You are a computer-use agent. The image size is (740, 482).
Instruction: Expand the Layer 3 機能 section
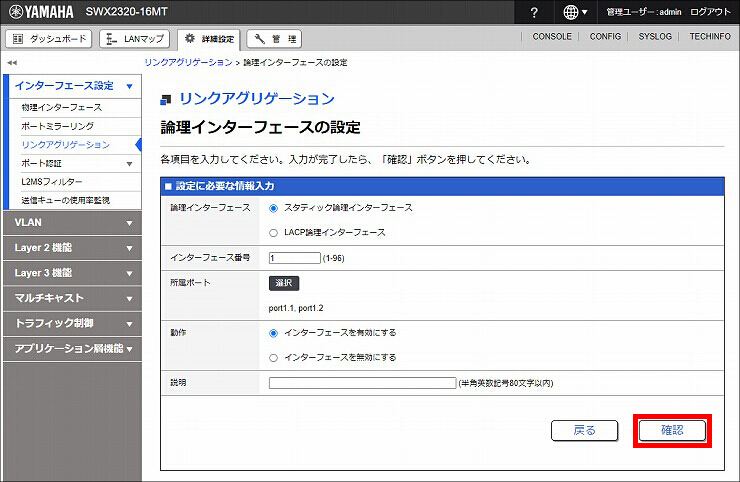coord(72,273)
